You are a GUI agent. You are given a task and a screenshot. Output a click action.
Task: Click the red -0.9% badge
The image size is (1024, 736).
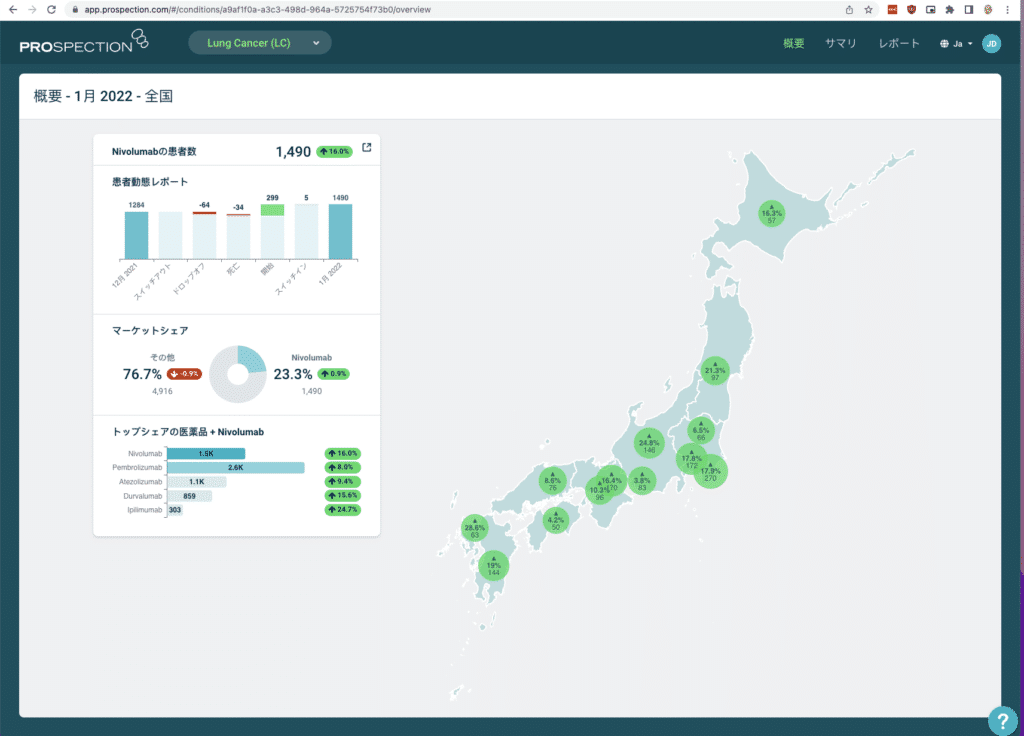[184, 374]
